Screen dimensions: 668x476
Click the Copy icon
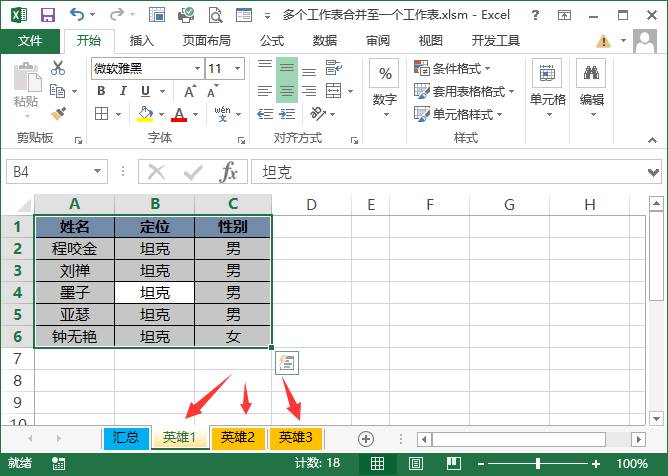58,91
